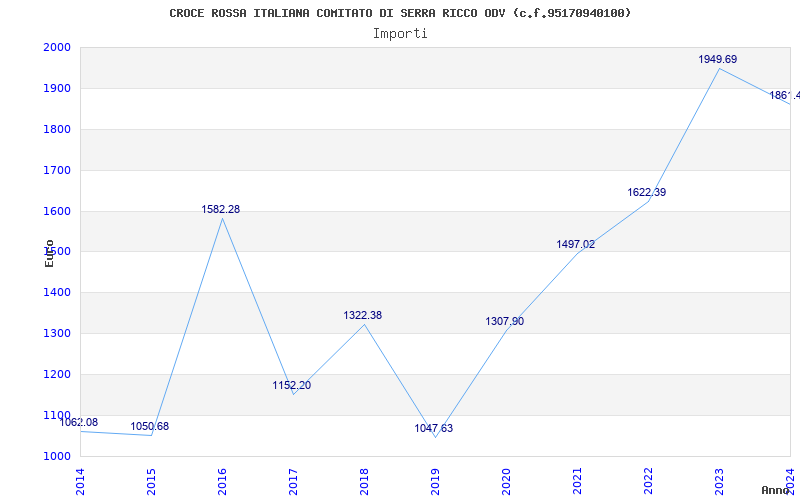
Task: Click the x-axis year label 2019
Action: 435,482
